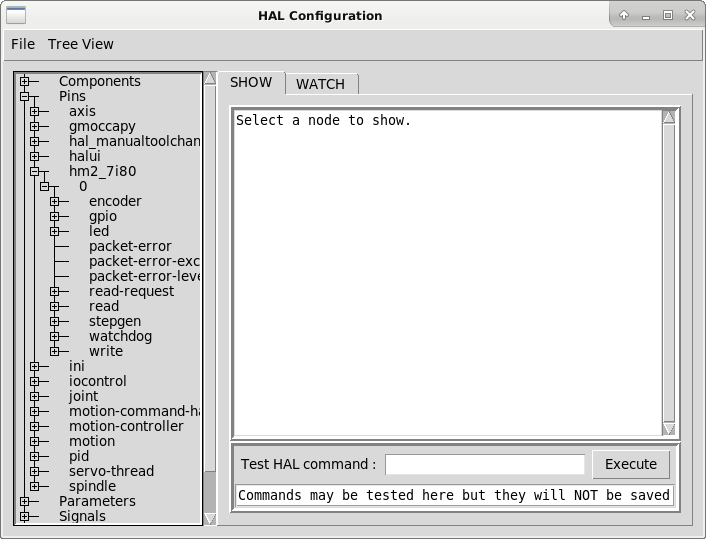Expand the encoder node
Viewport: 706px width, 539px height.
point(54,201)
